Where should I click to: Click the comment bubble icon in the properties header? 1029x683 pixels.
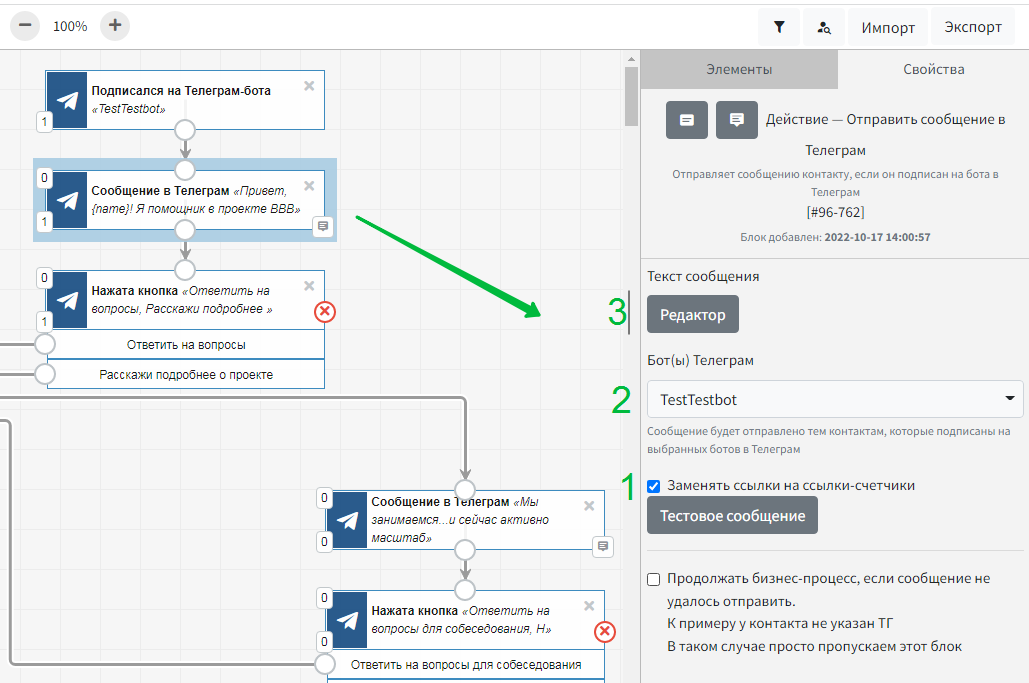[736, 120]
